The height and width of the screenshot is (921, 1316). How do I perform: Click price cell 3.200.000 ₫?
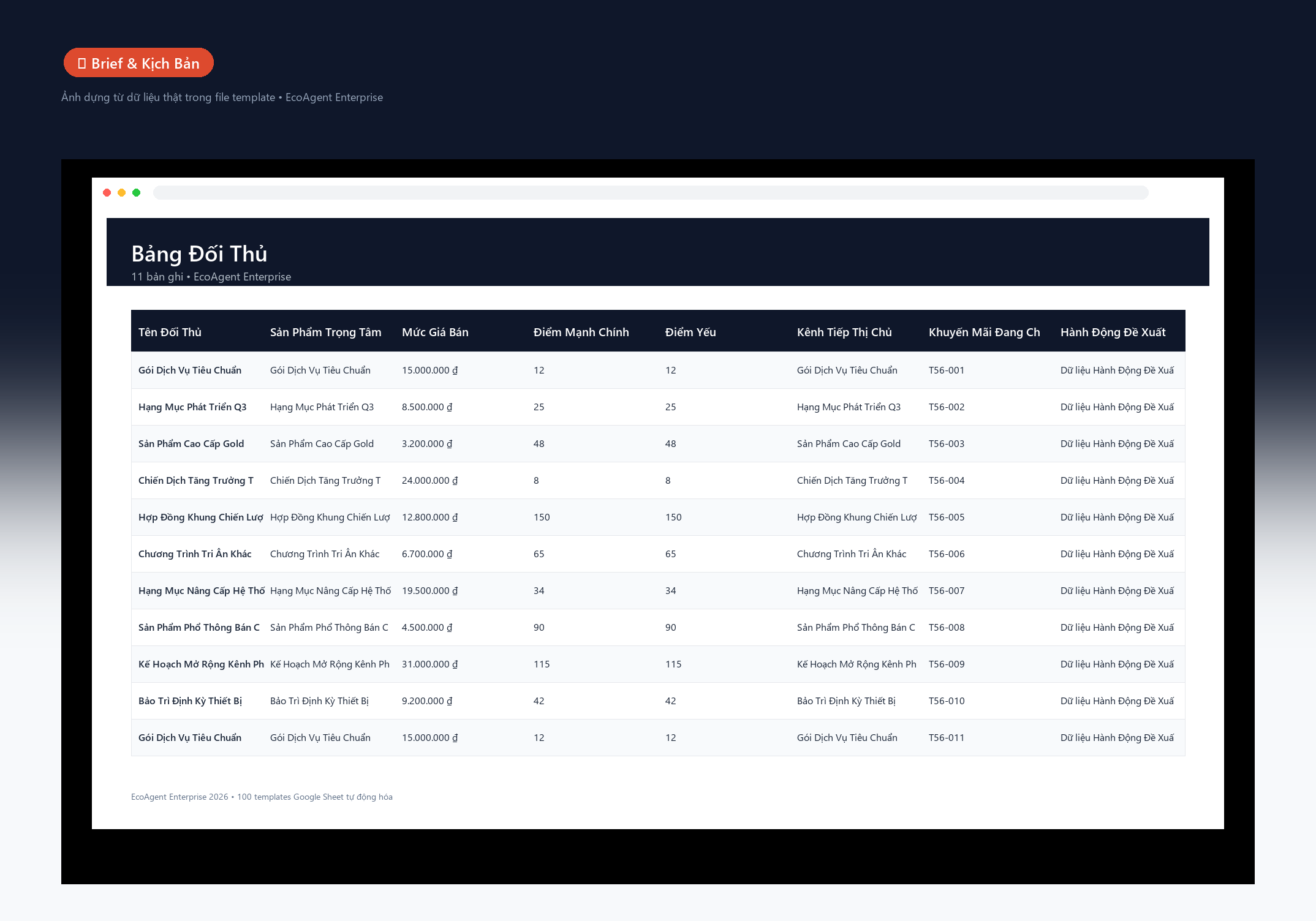coord(427,444)
